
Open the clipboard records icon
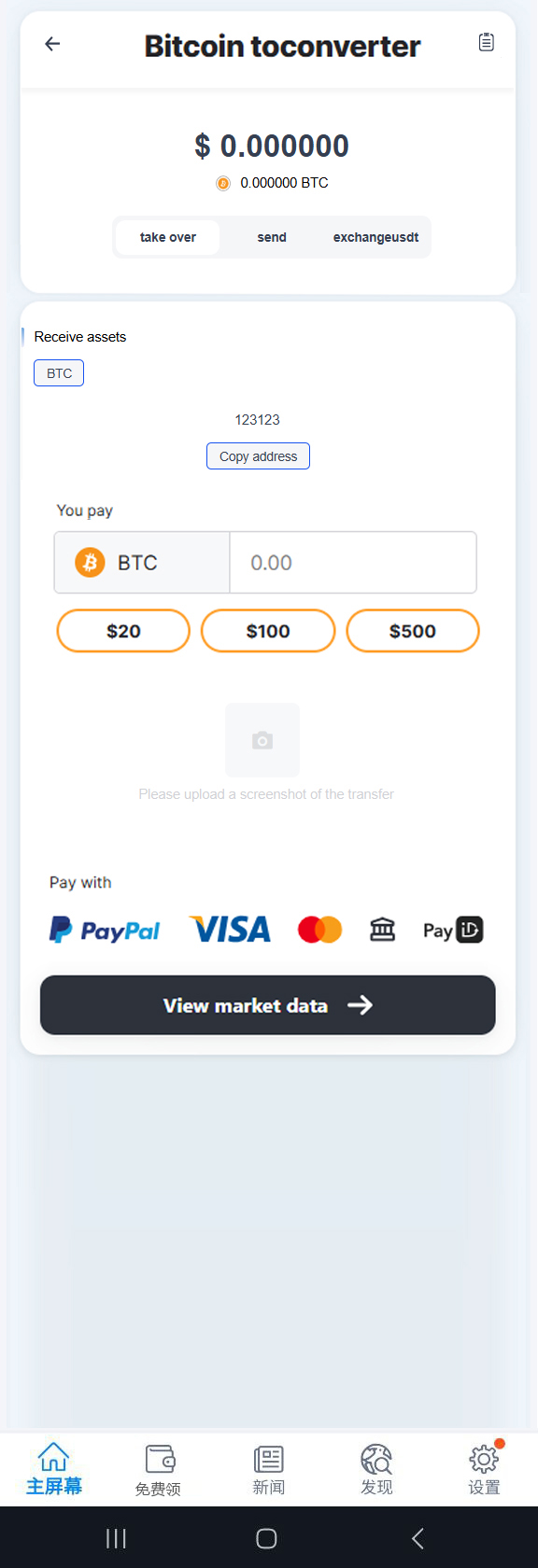[486, 42]
